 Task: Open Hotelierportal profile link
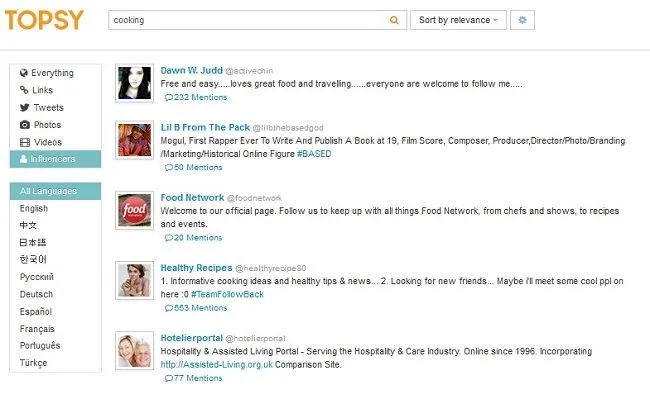[x=192, y=338]
